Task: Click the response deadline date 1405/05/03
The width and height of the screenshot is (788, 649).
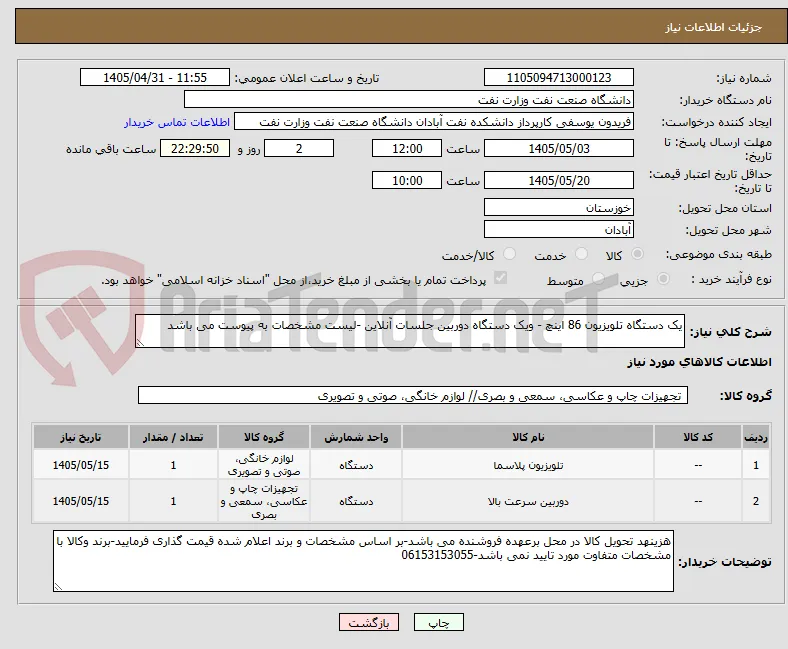Action: pos(559,148)
